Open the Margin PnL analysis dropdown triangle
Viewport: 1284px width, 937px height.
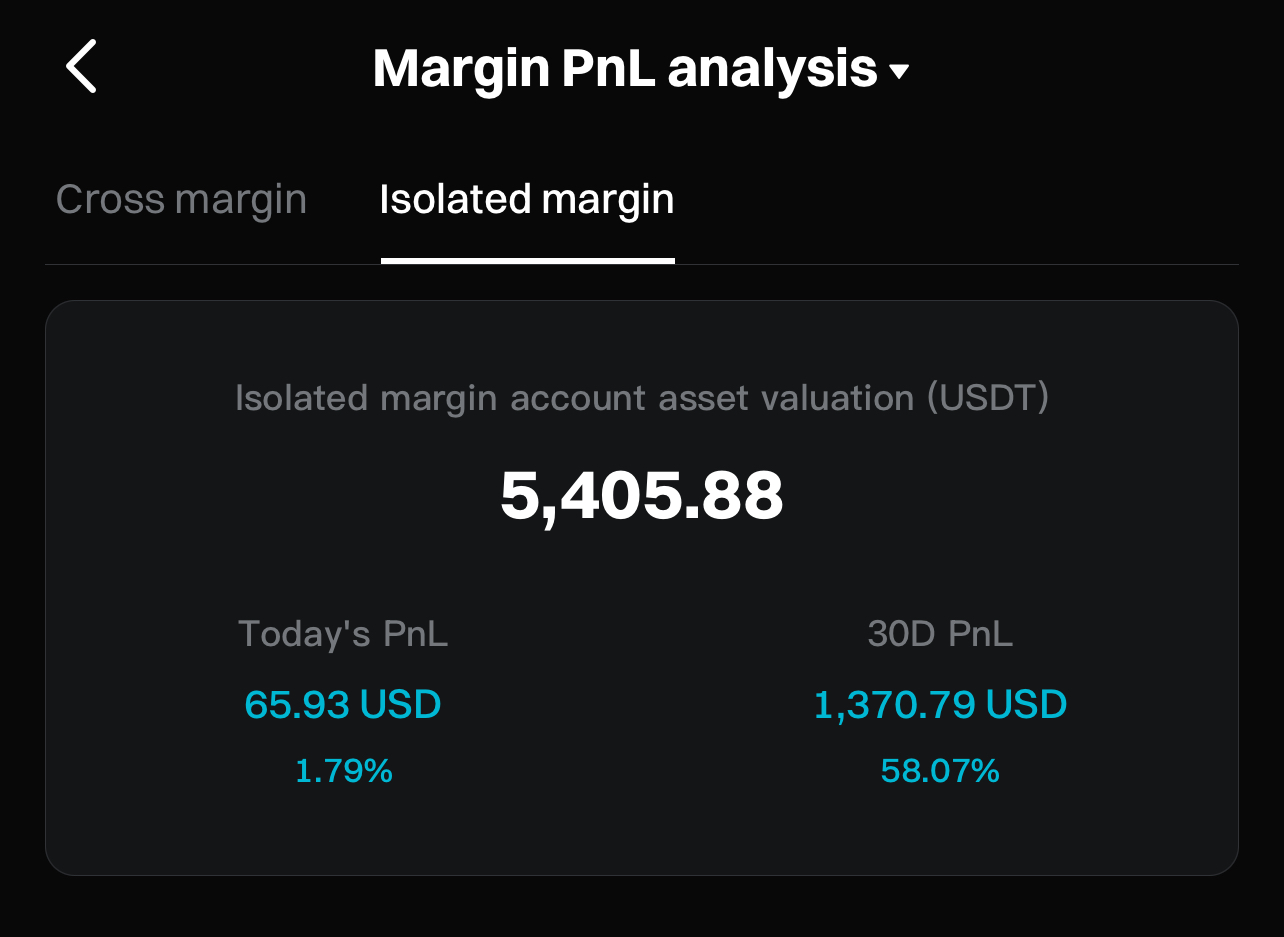click(x=900, y=71)
